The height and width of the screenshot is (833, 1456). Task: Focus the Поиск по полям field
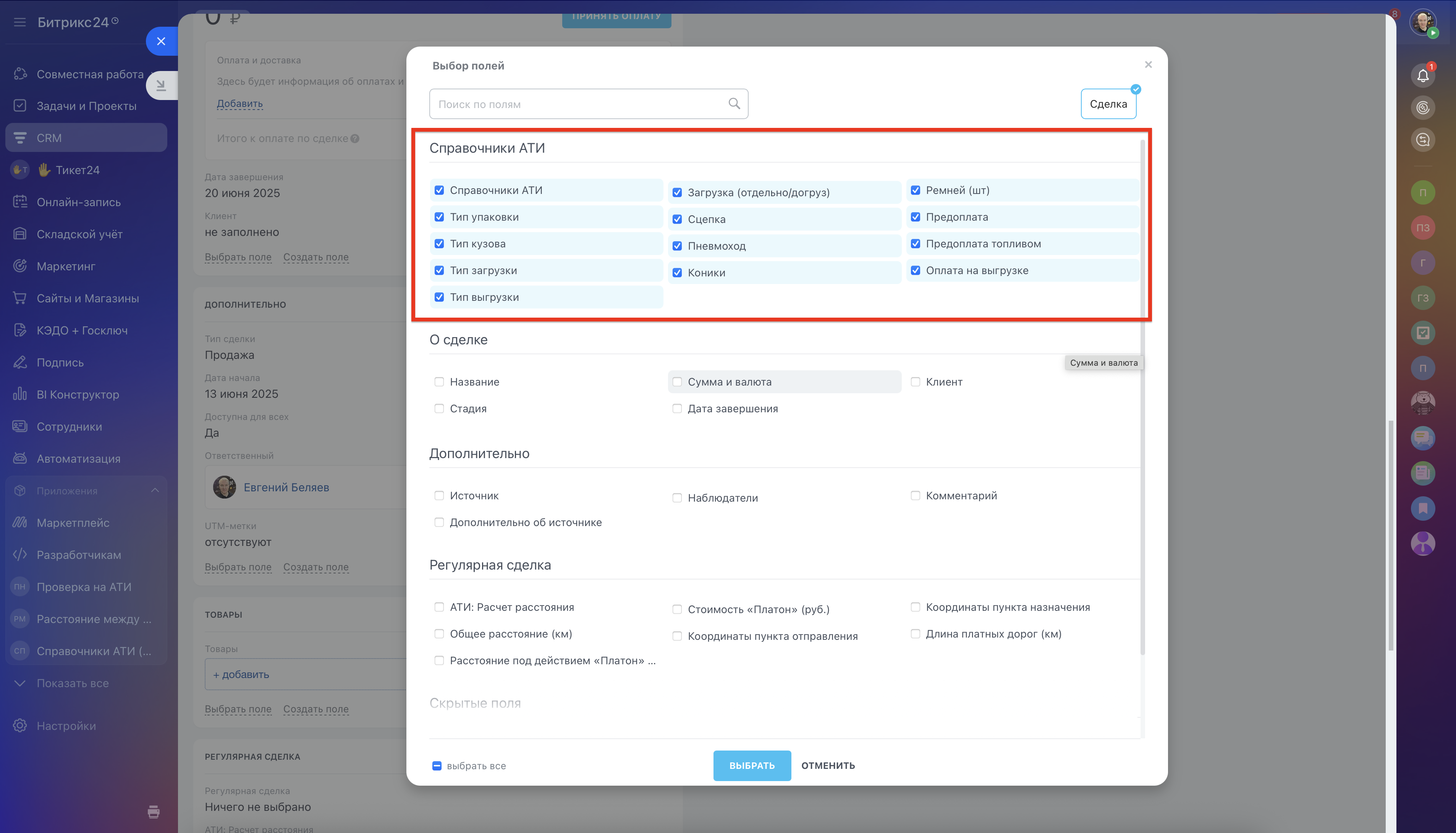tap(578, 104)
